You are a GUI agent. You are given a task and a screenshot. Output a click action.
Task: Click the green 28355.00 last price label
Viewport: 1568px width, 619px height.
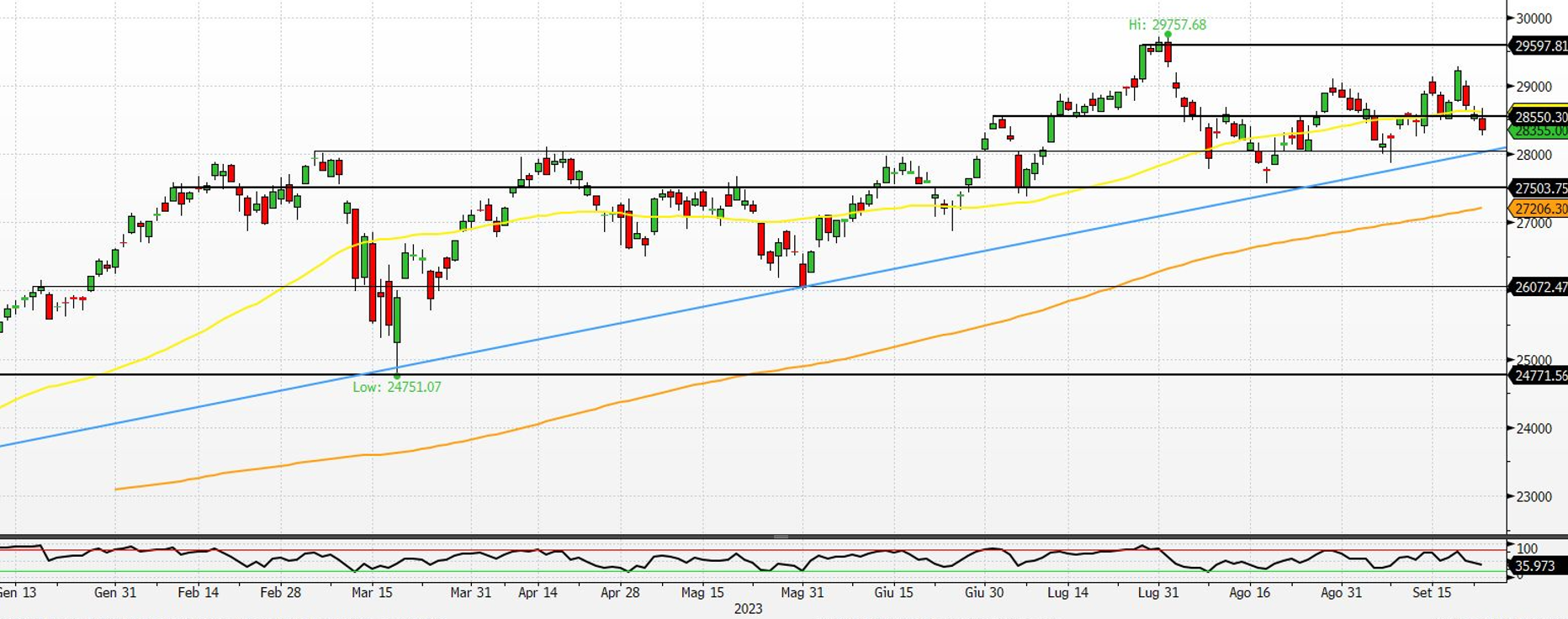pyautogui.click(x=1539, y=131)
